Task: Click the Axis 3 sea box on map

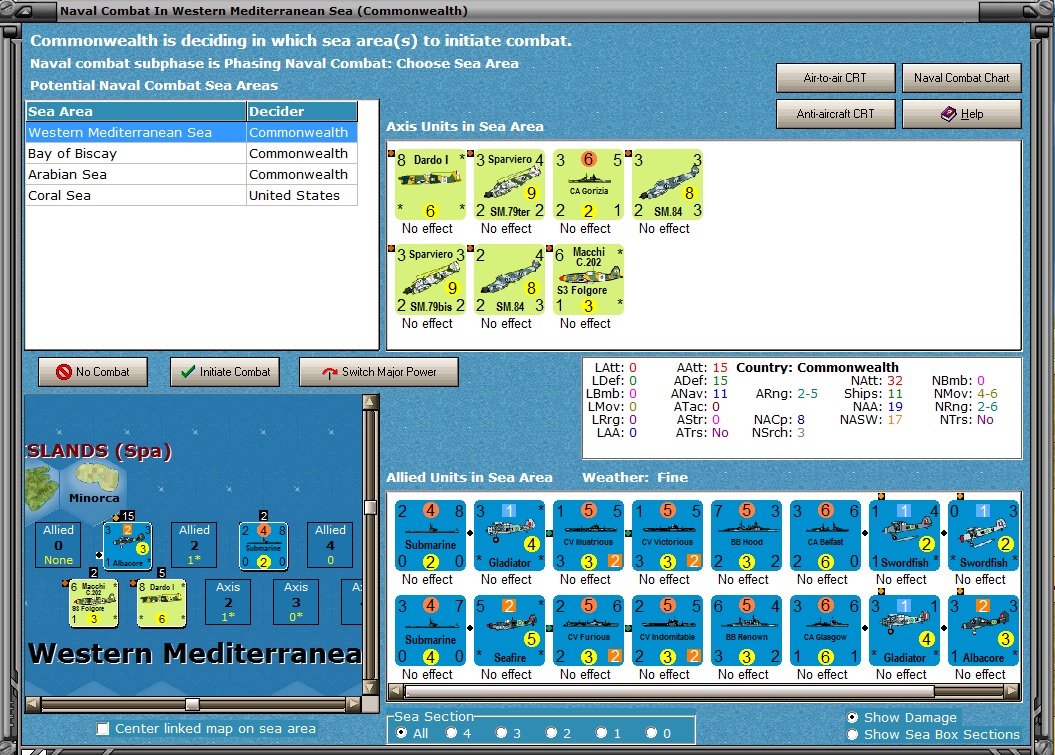Action: (296, 602)
